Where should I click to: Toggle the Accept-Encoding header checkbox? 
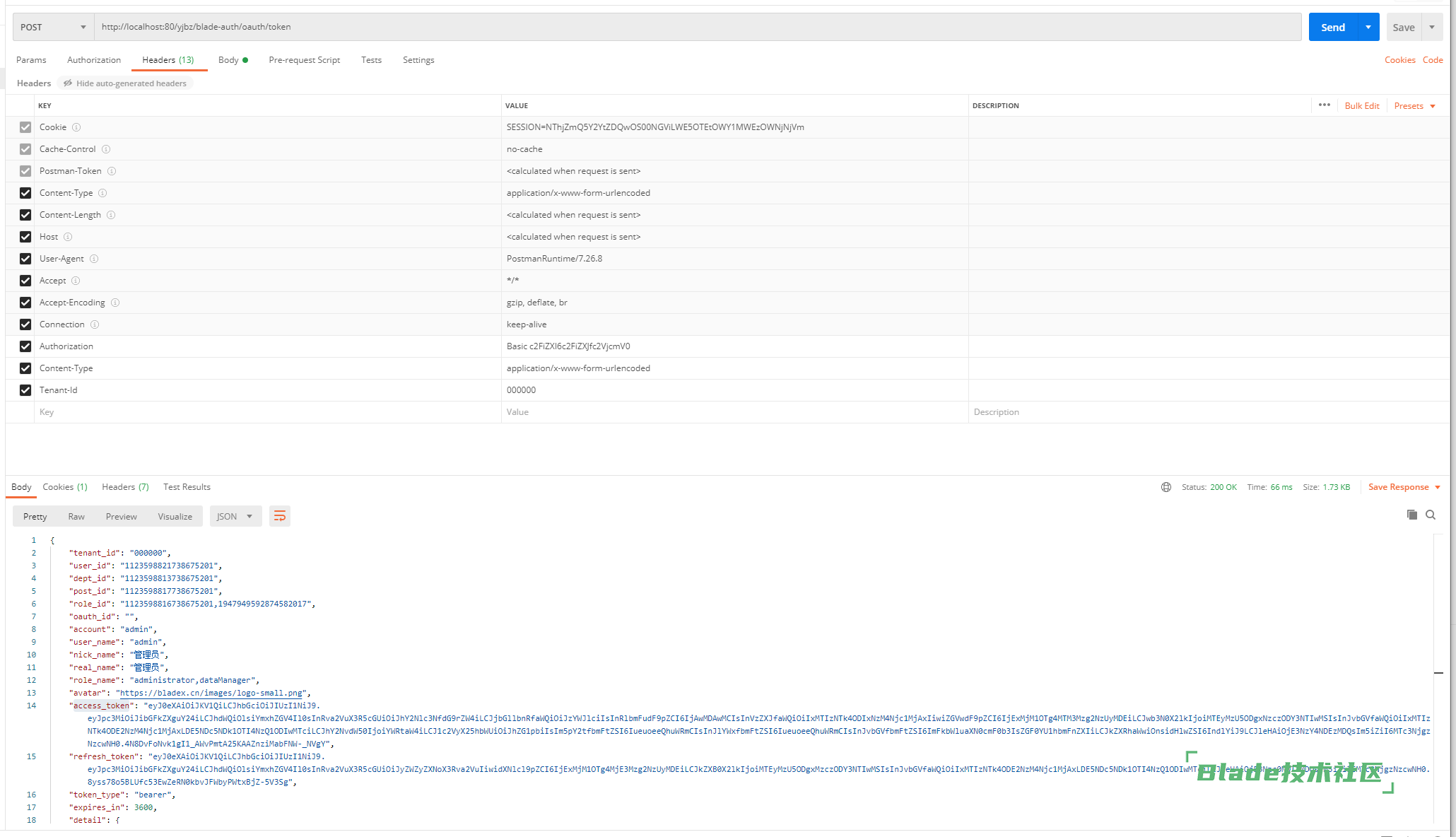25,303
